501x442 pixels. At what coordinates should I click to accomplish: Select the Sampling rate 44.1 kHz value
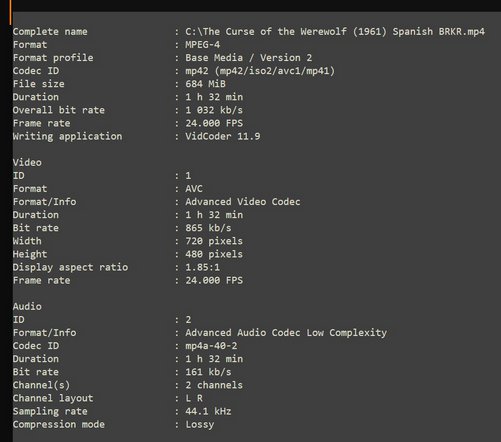click(x=208, y=411)
